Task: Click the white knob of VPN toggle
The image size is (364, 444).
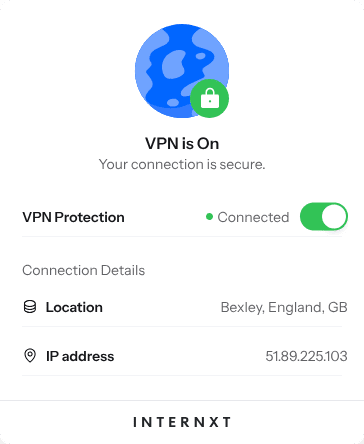Action: point(334,217)
